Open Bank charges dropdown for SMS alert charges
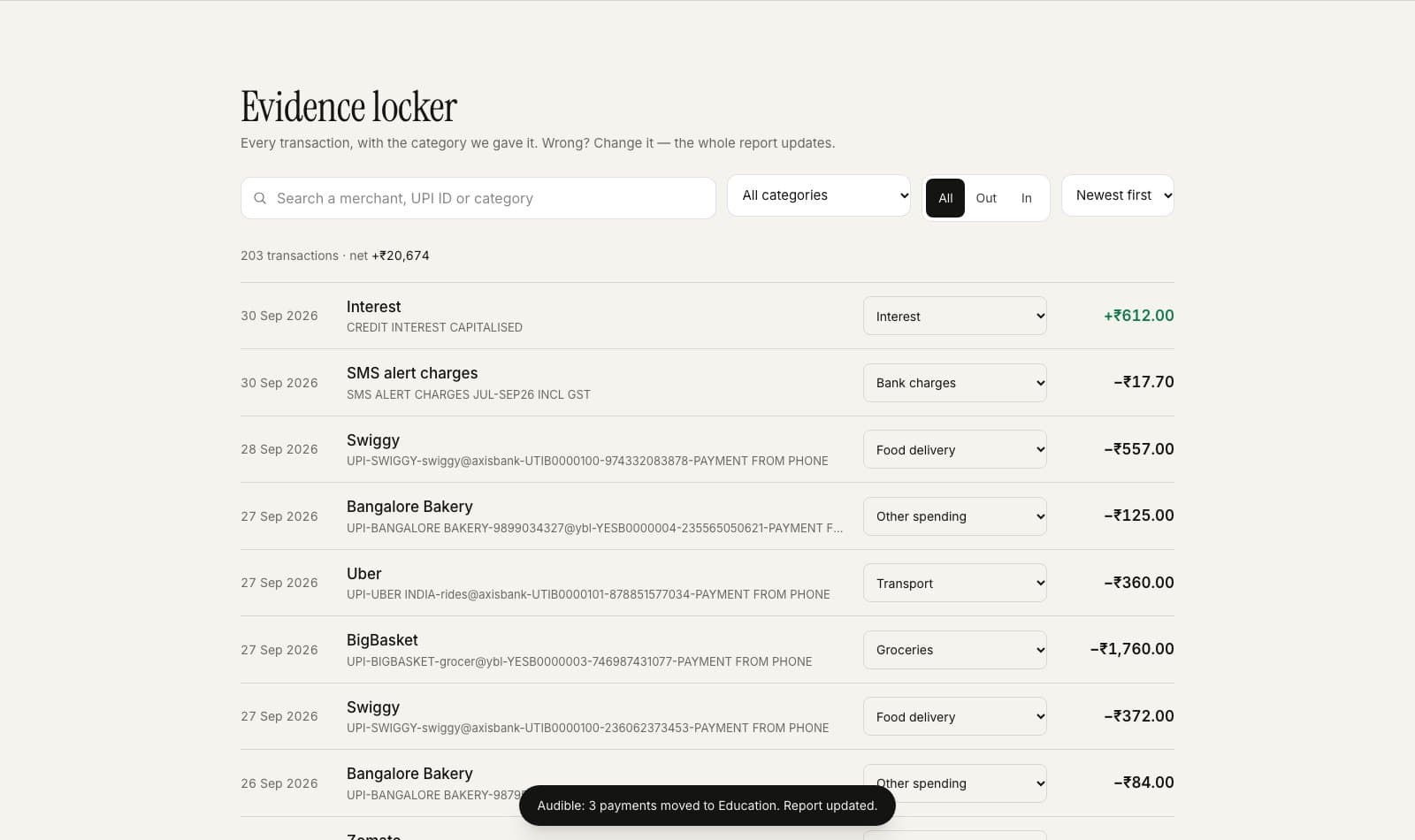Viewport: 1415px width, 840px height. (955, 383)
